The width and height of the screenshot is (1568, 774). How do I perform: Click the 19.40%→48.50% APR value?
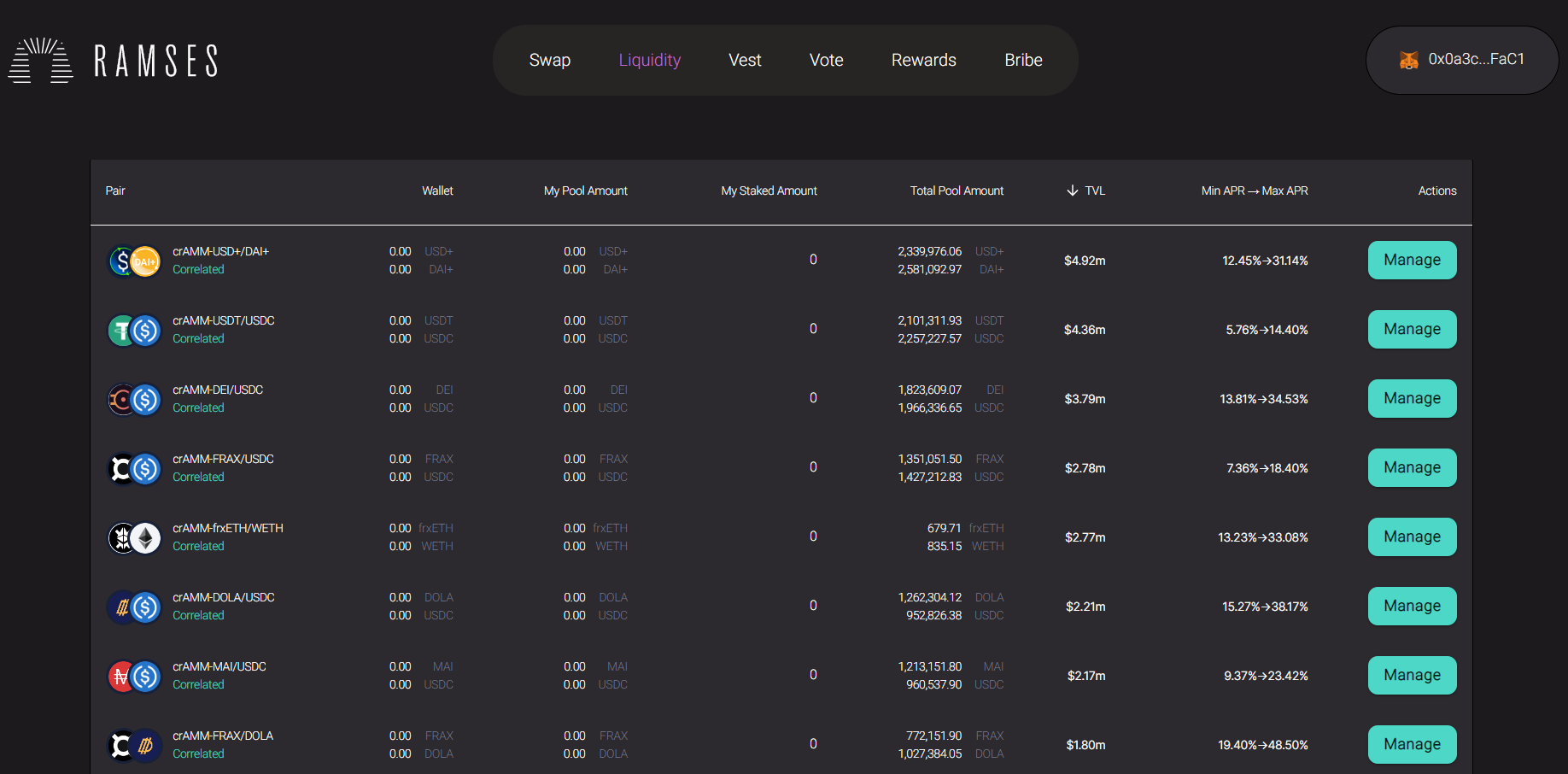(1263, 745)
